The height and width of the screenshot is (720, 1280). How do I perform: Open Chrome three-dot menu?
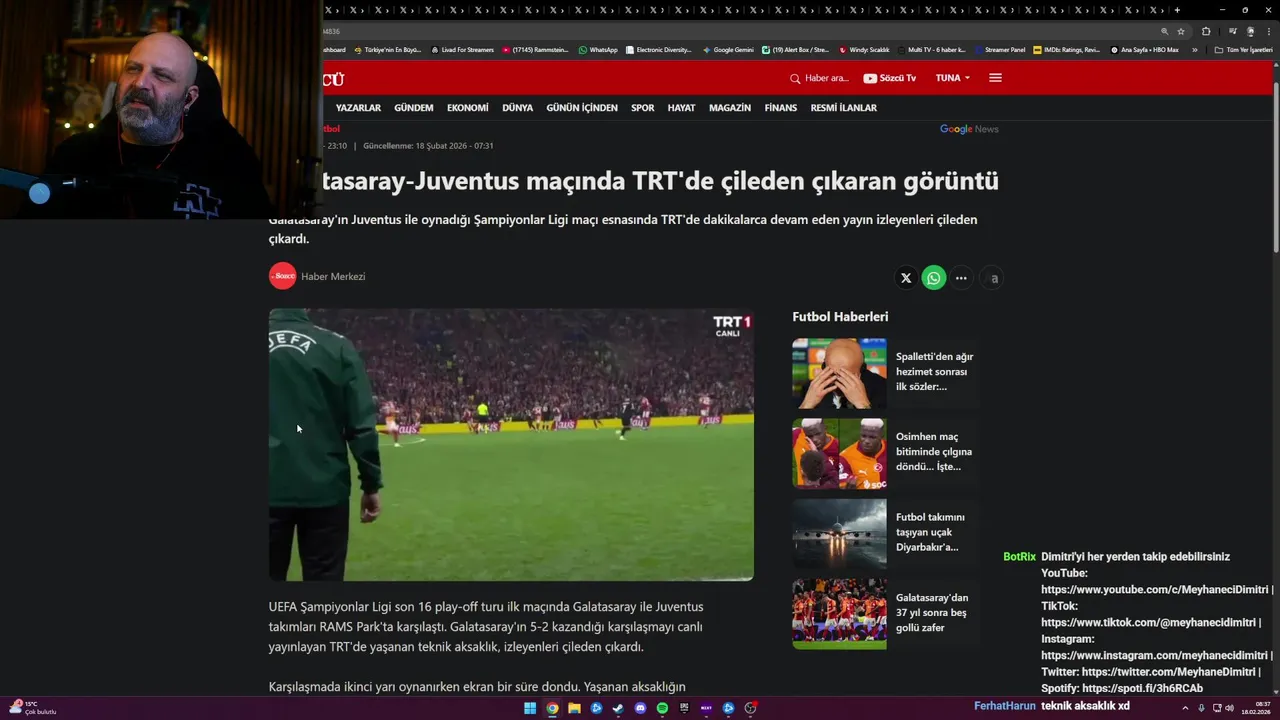tap(1268, 31)
